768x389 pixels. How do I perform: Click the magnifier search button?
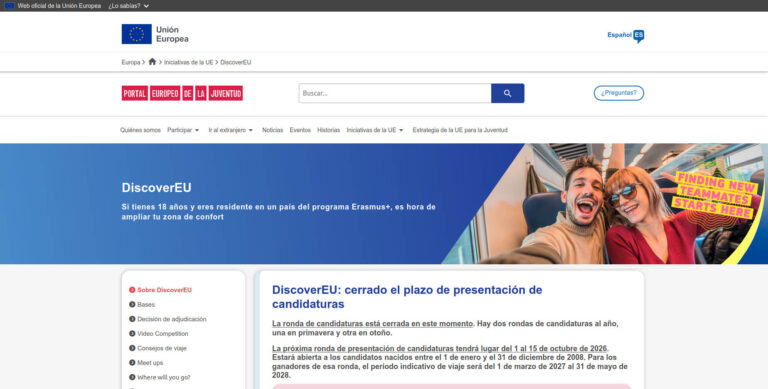point(507,93)
